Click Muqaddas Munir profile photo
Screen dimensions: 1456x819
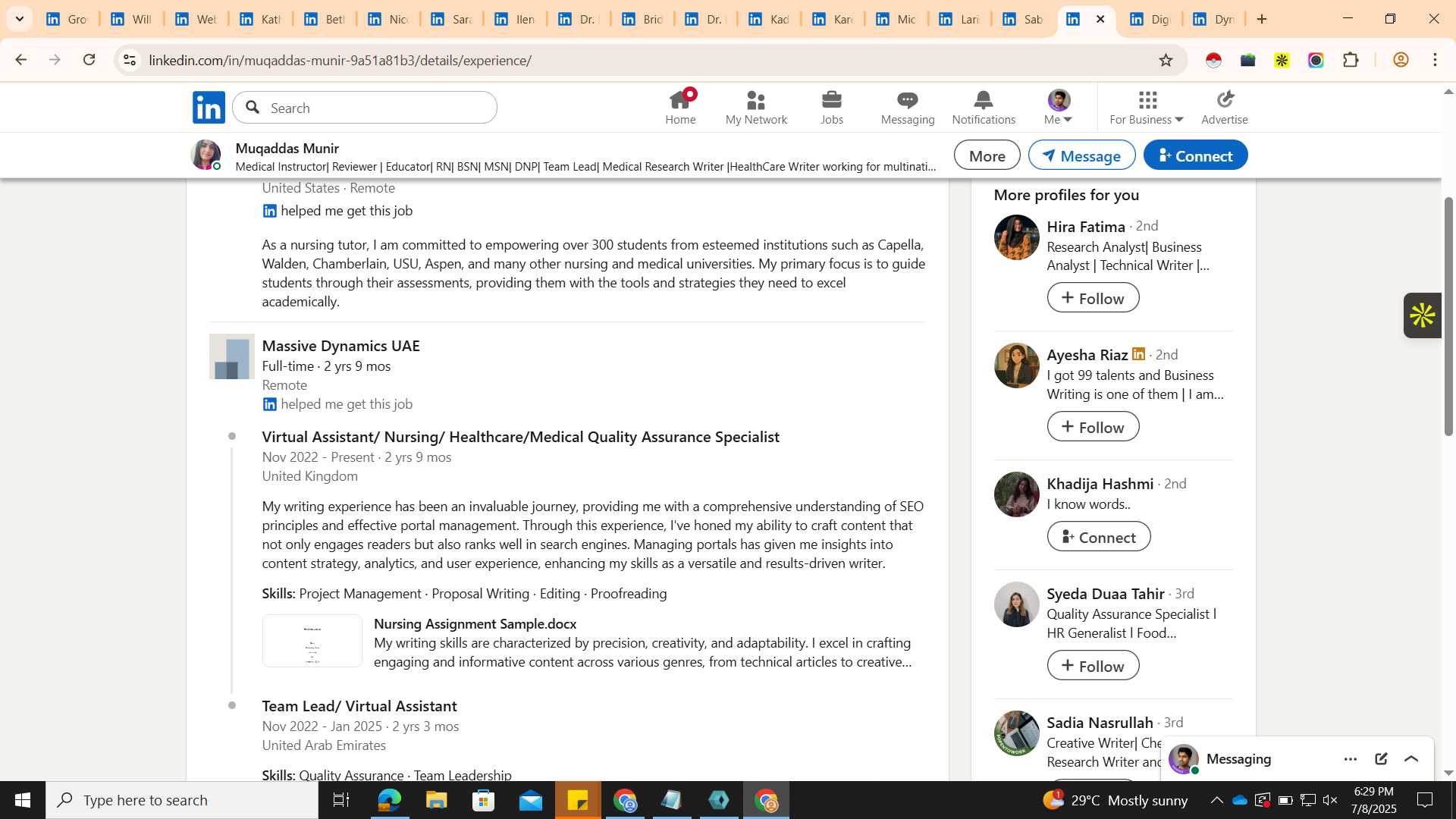[206, 155]
